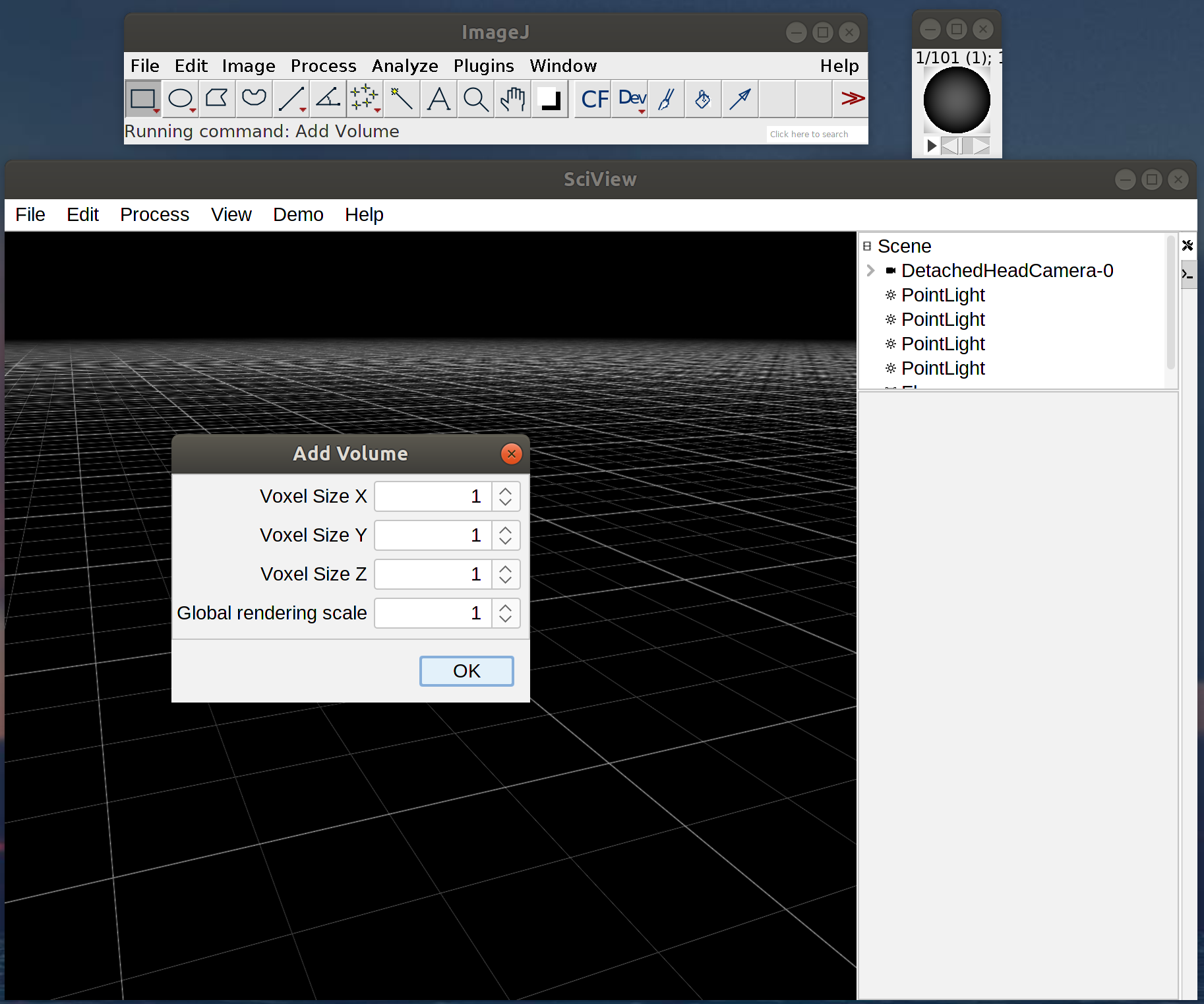Click the Voxel Size Z input field
1204x1004 pixels.
433,574
